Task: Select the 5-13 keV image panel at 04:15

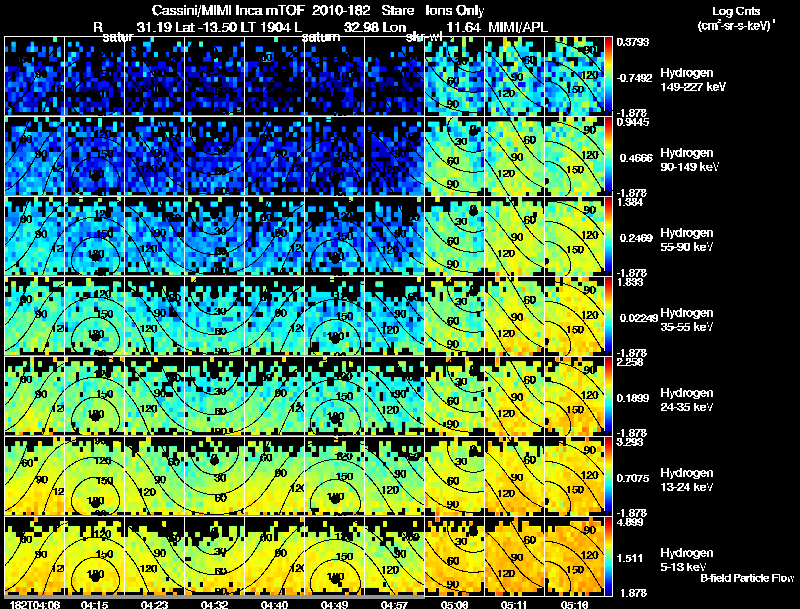Action: pyautogui.click(x=94, y=556)
